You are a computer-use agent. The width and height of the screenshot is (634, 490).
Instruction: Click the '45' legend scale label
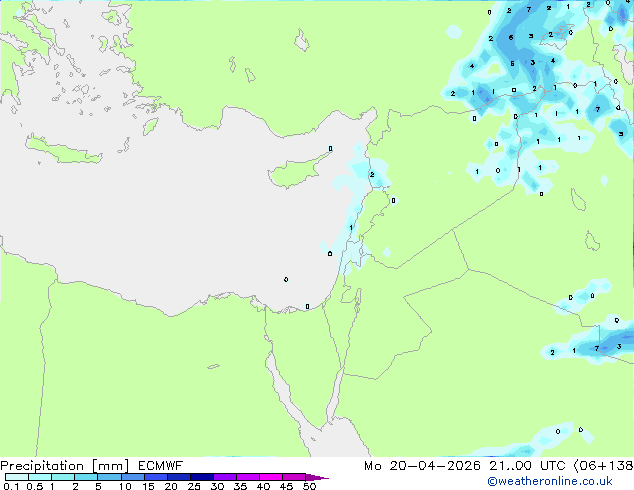click(286, 486)
